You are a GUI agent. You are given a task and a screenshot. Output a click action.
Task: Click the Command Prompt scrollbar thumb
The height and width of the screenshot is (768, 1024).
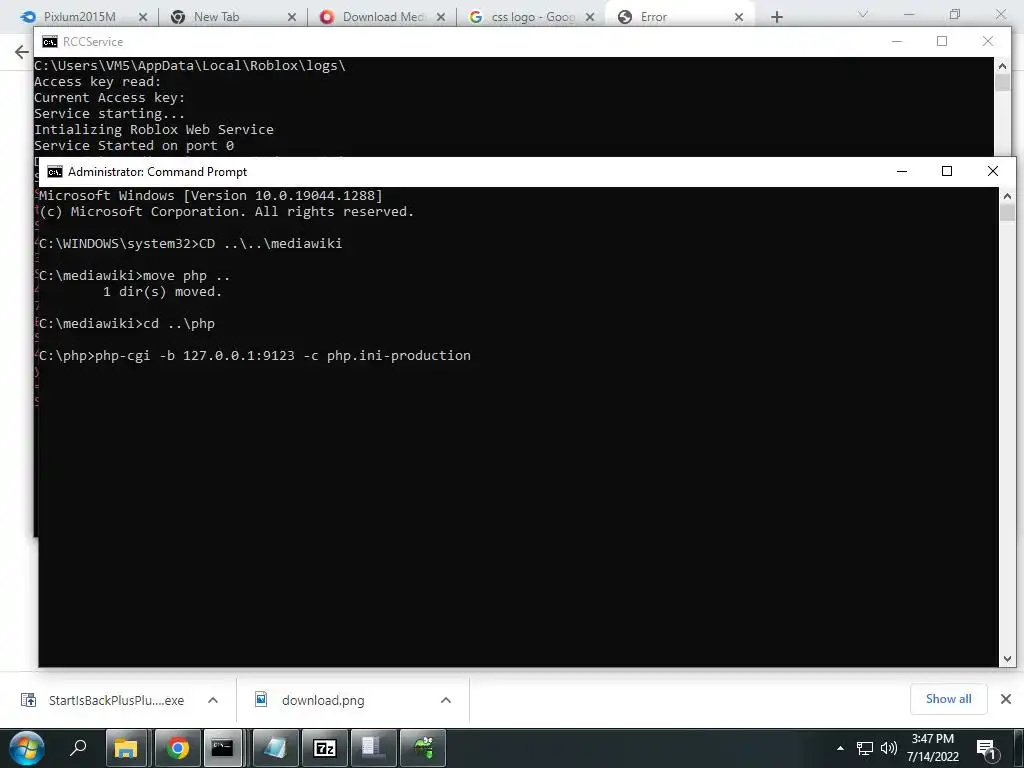pyautogui.click(x=1007, y=213)
